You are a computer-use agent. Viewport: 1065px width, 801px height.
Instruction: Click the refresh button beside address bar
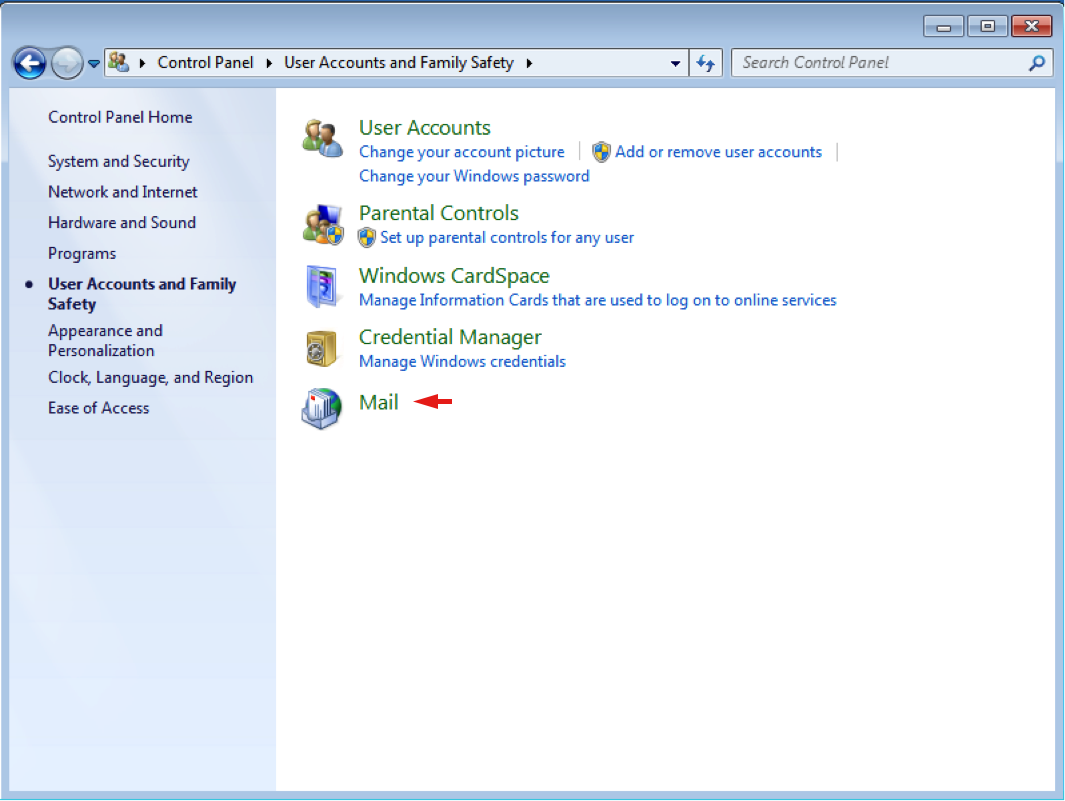pos(706,63)
